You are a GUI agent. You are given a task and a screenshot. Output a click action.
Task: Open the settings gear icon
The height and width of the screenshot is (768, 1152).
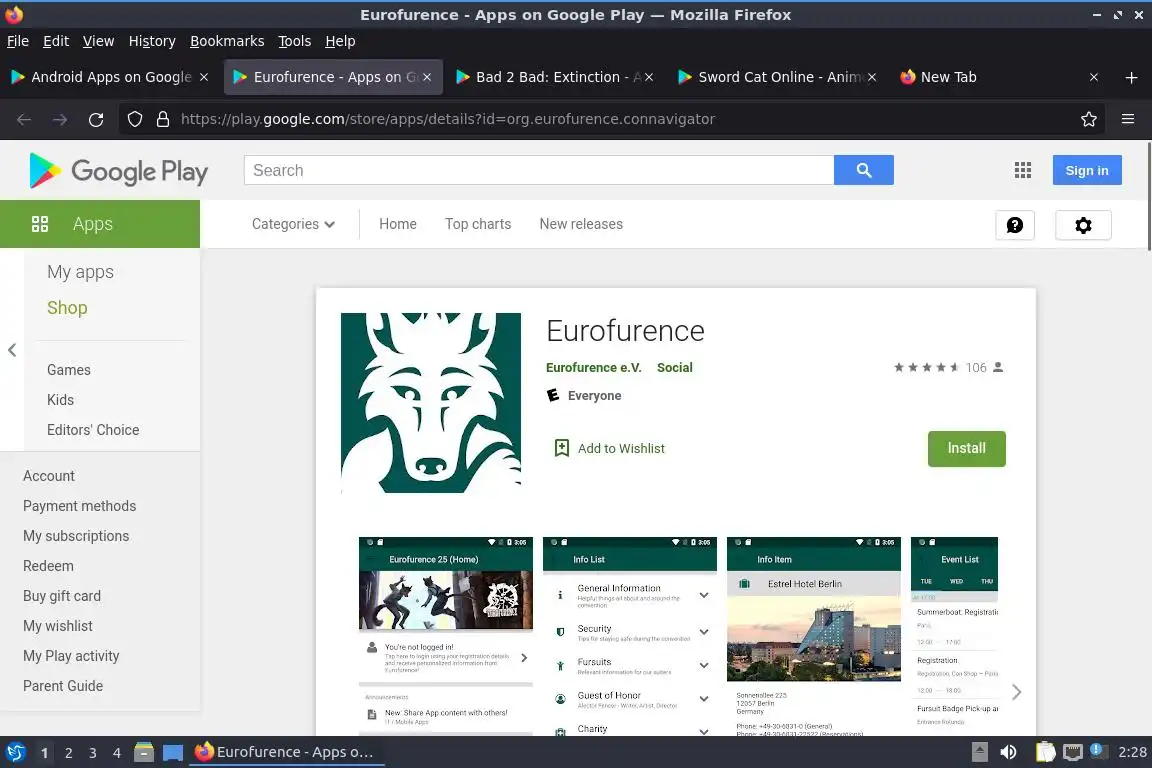click(1083, 225)
